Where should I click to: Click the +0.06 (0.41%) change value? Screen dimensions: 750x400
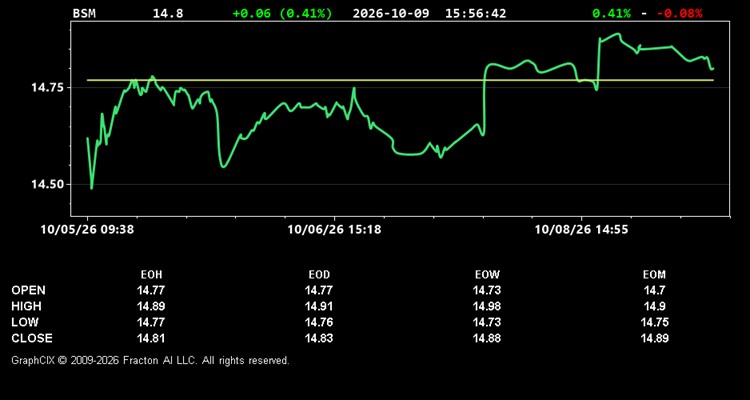pyautogui.click(x=282, y=13)
